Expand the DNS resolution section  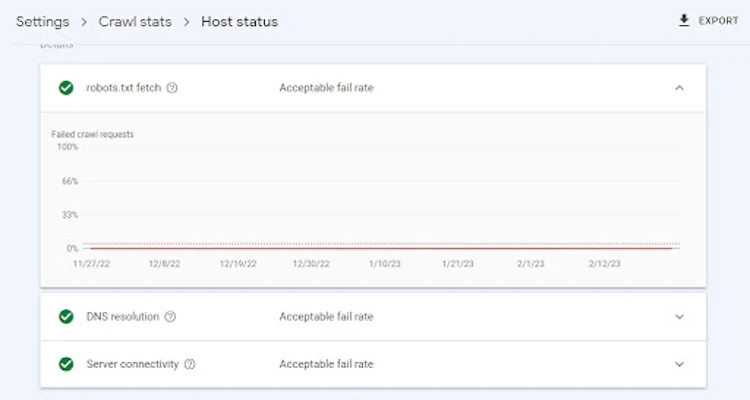(679, 317)
